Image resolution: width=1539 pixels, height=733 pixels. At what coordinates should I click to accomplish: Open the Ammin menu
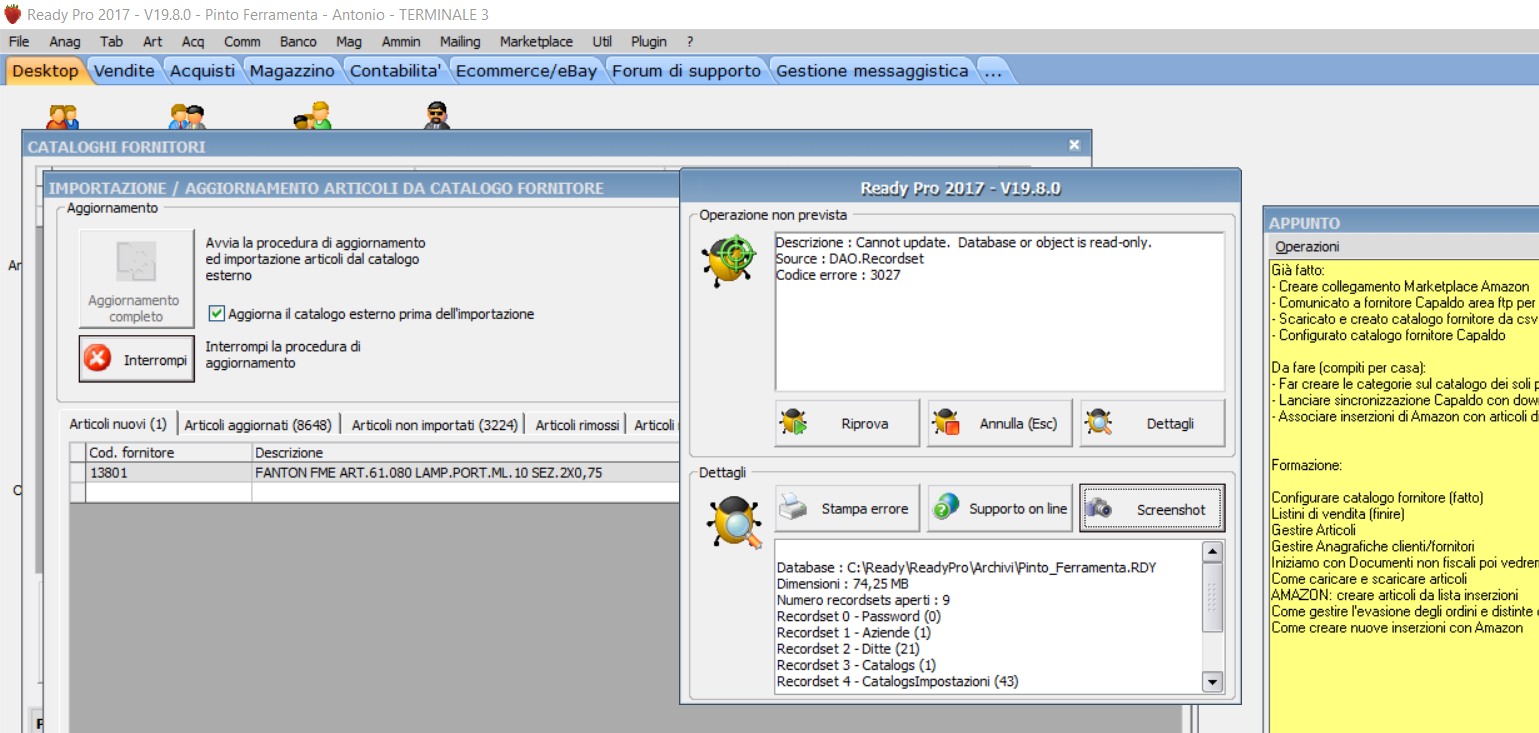click(401, 41)
